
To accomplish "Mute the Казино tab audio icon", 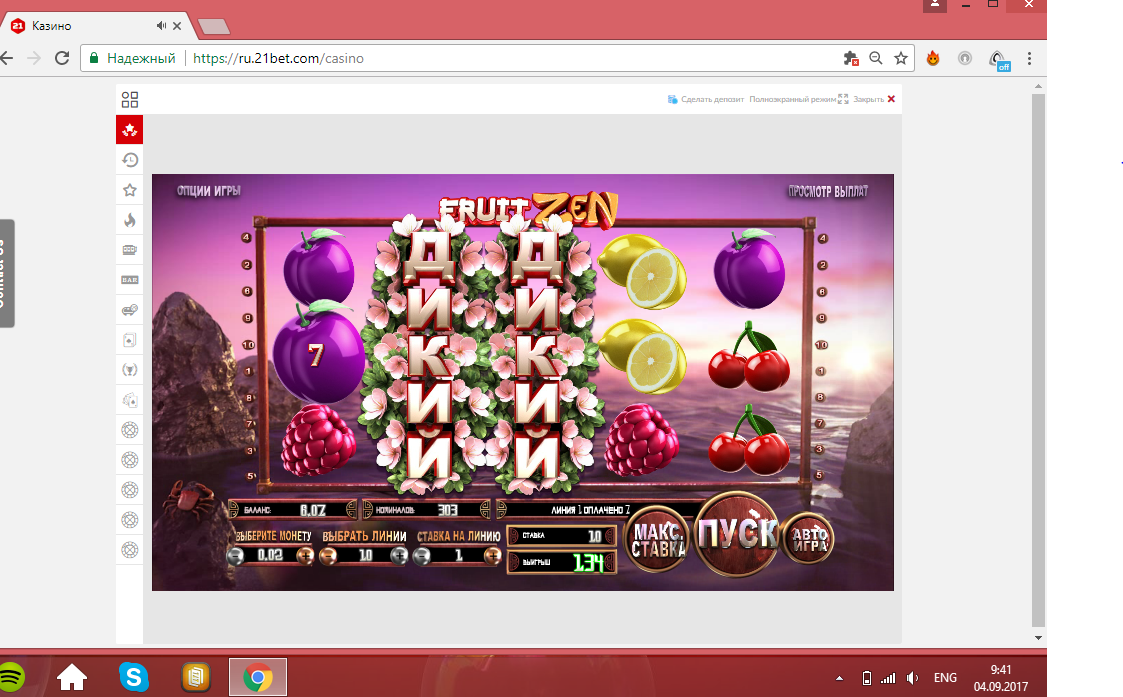I will [x=161, y=26].
